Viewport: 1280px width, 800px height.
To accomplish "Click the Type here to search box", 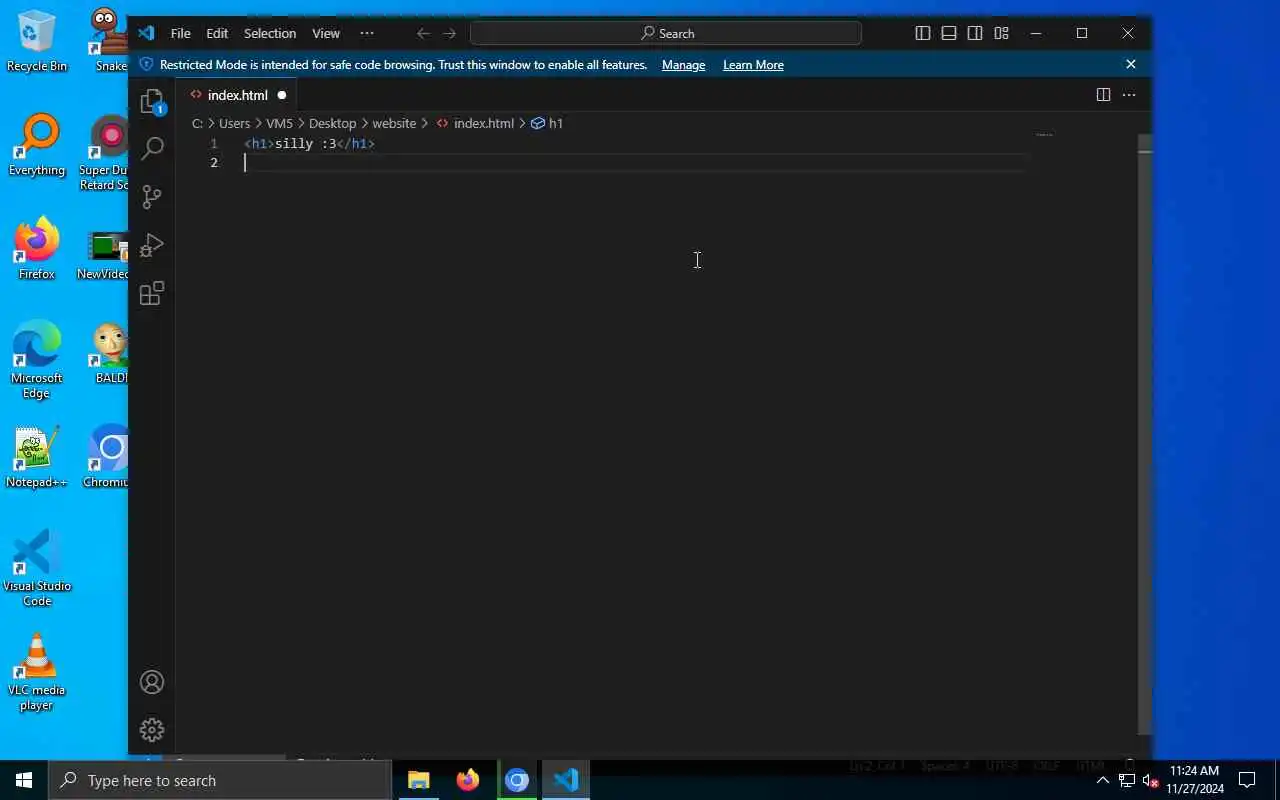I will coord(219,780).
